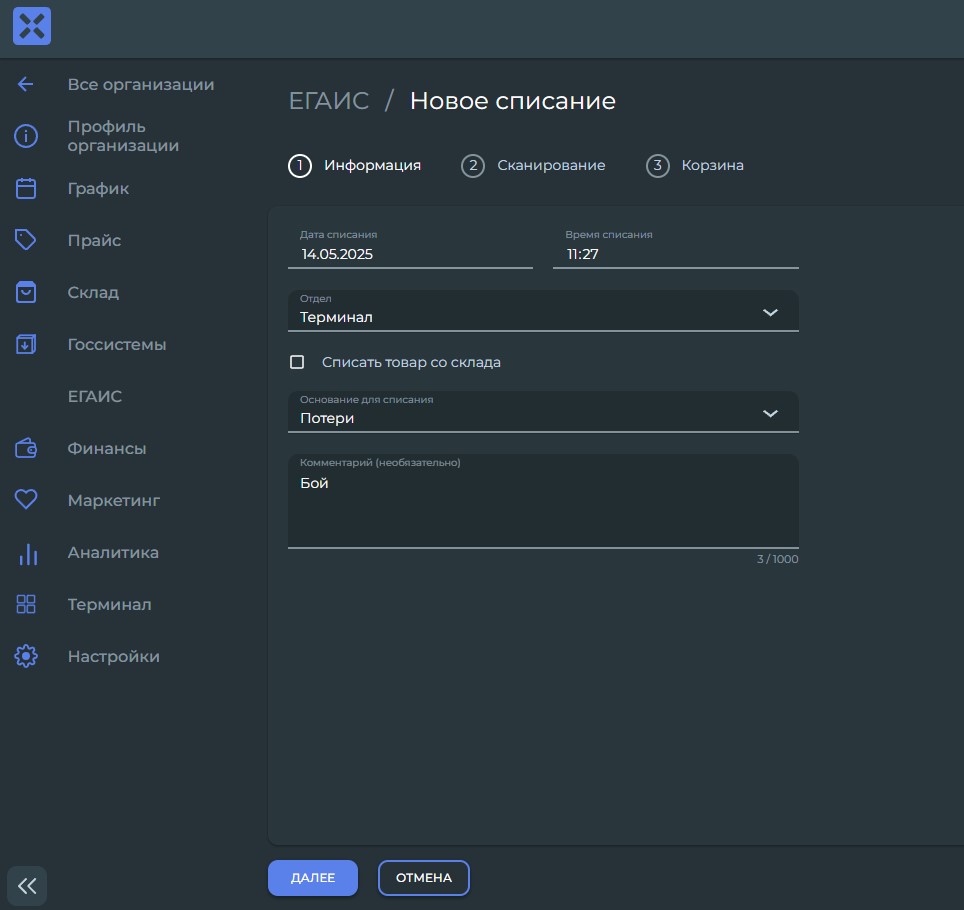The image size is (964, 910).
Task: Click the chevron arrow of Потери field
Action: (x=770, y=413)
